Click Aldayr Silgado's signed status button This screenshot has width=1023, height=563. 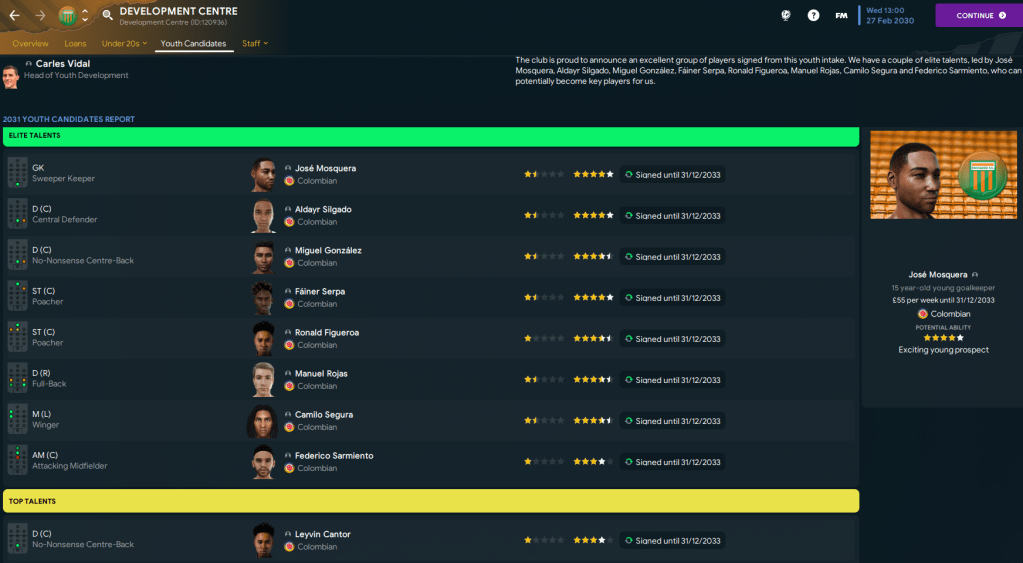click(x=673, y=215)
